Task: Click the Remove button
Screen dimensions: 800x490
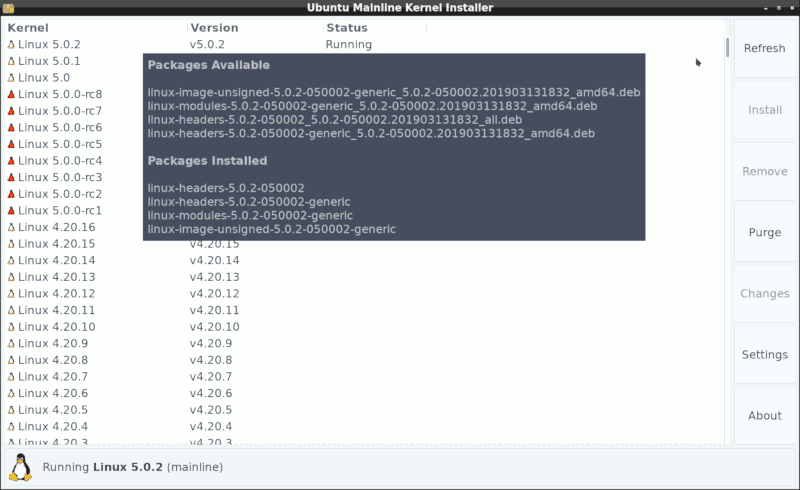Action: click(764, 171)
